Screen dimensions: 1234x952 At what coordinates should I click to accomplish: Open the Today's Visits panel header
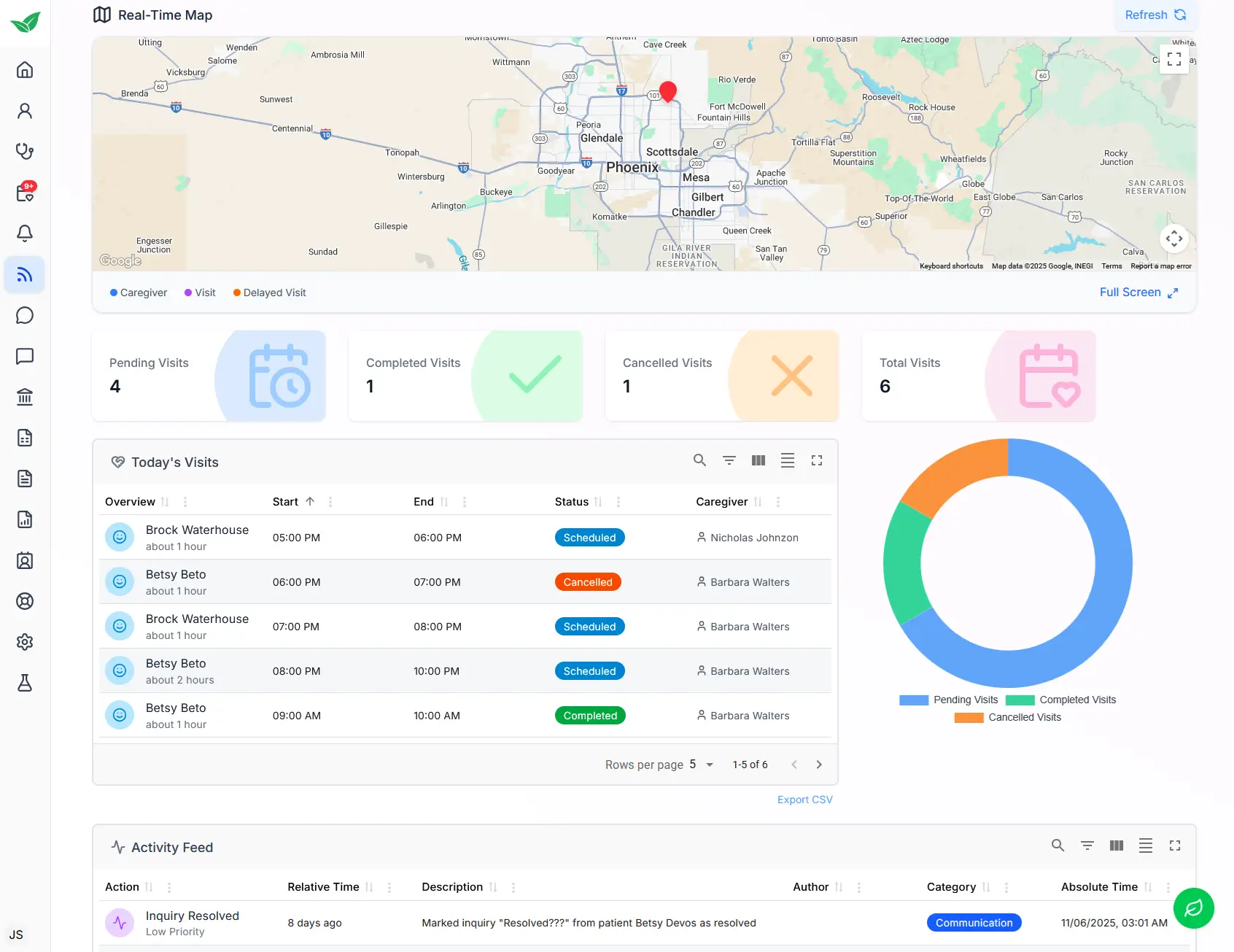point(174,462)
